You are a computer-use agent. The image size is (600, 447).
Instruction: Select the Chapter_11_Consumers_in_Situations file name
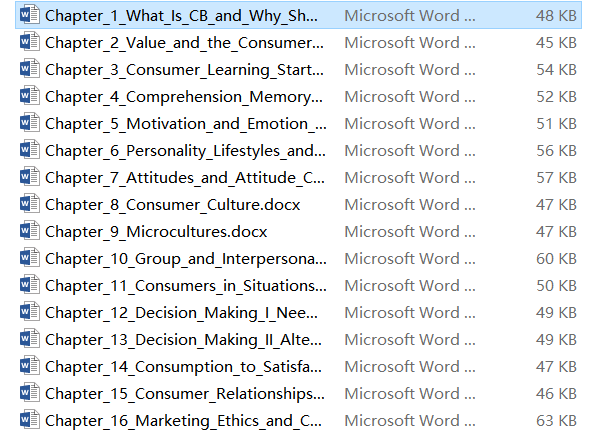(186, 286)
